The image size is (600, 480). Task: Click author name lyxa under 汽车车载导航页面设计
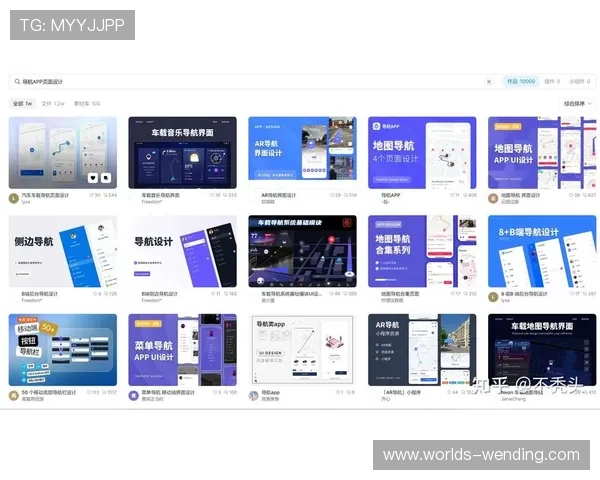pyautogui.click(x=26, y=202)
